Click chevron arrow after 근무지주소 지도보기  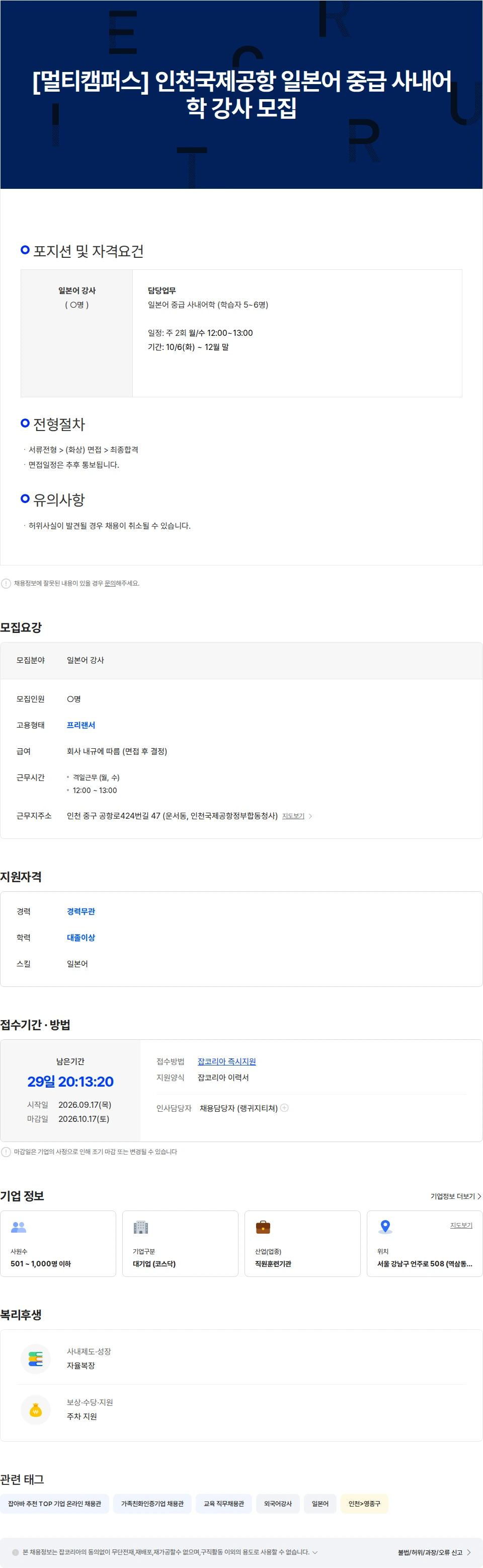pyautogui.click(x=310, y=816)
